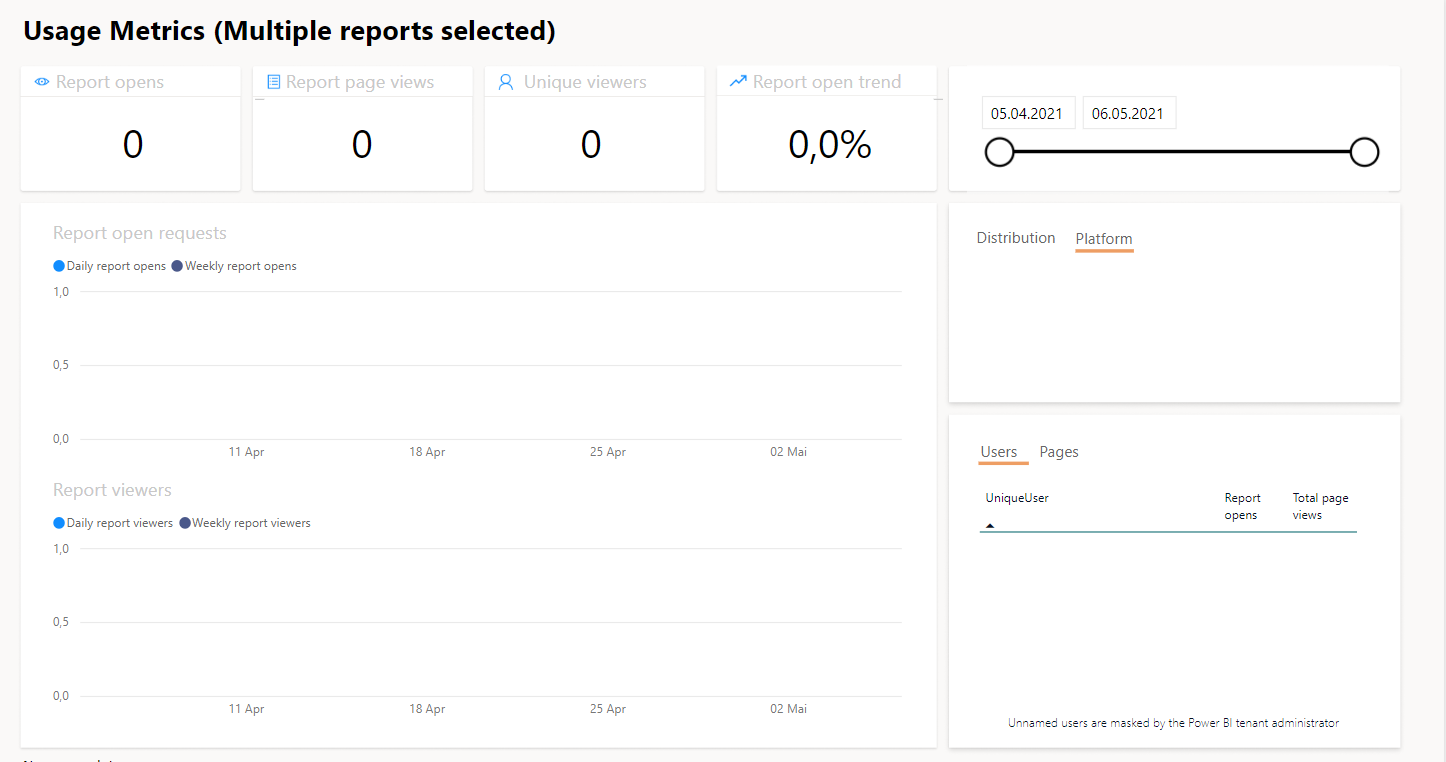1446x762 pixels.
Task: Click 02 Mai on the Report viewers chart axis
Action: click(788, 709)
